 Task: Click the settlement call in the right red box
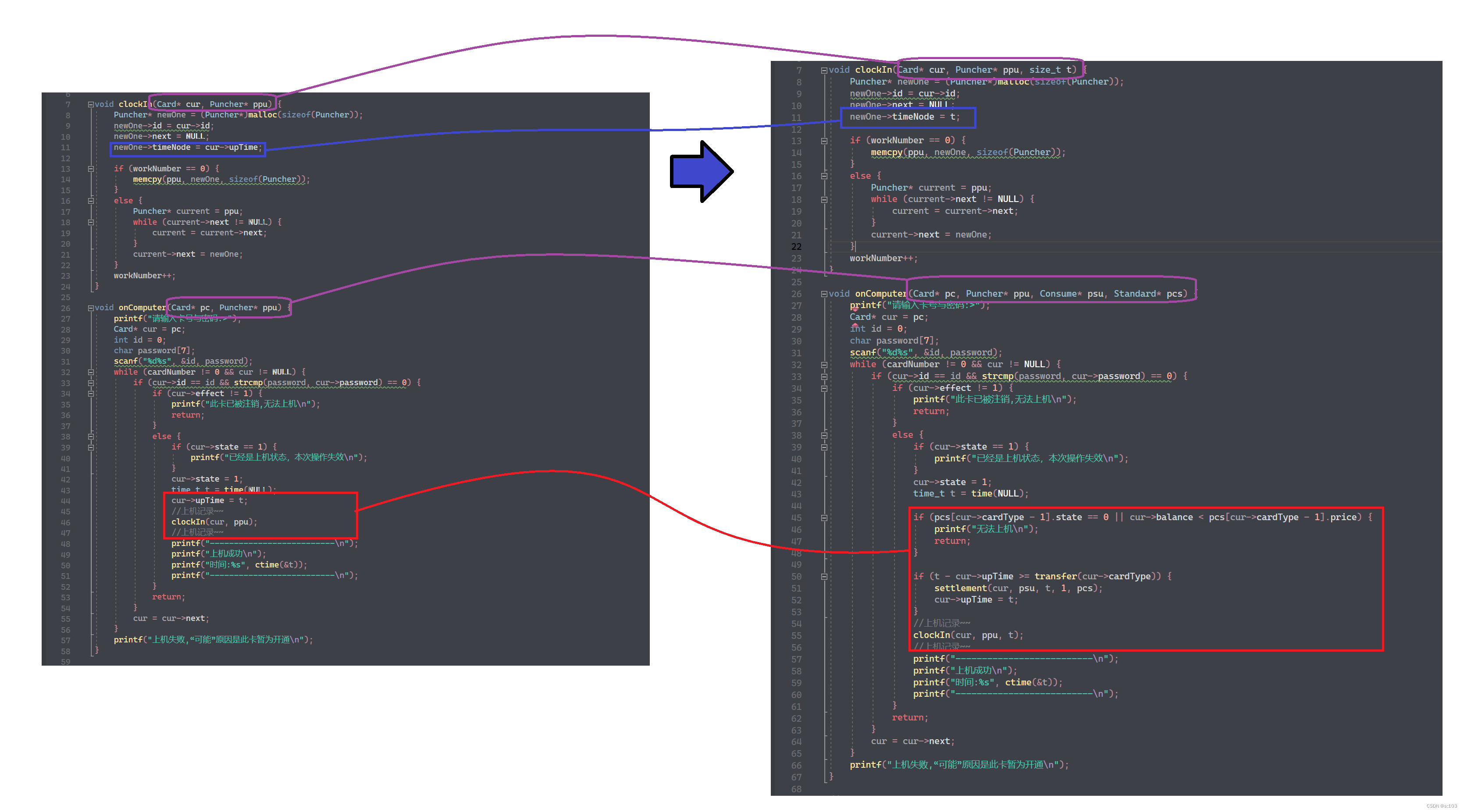pyautogui.click(x=961, y=588)
